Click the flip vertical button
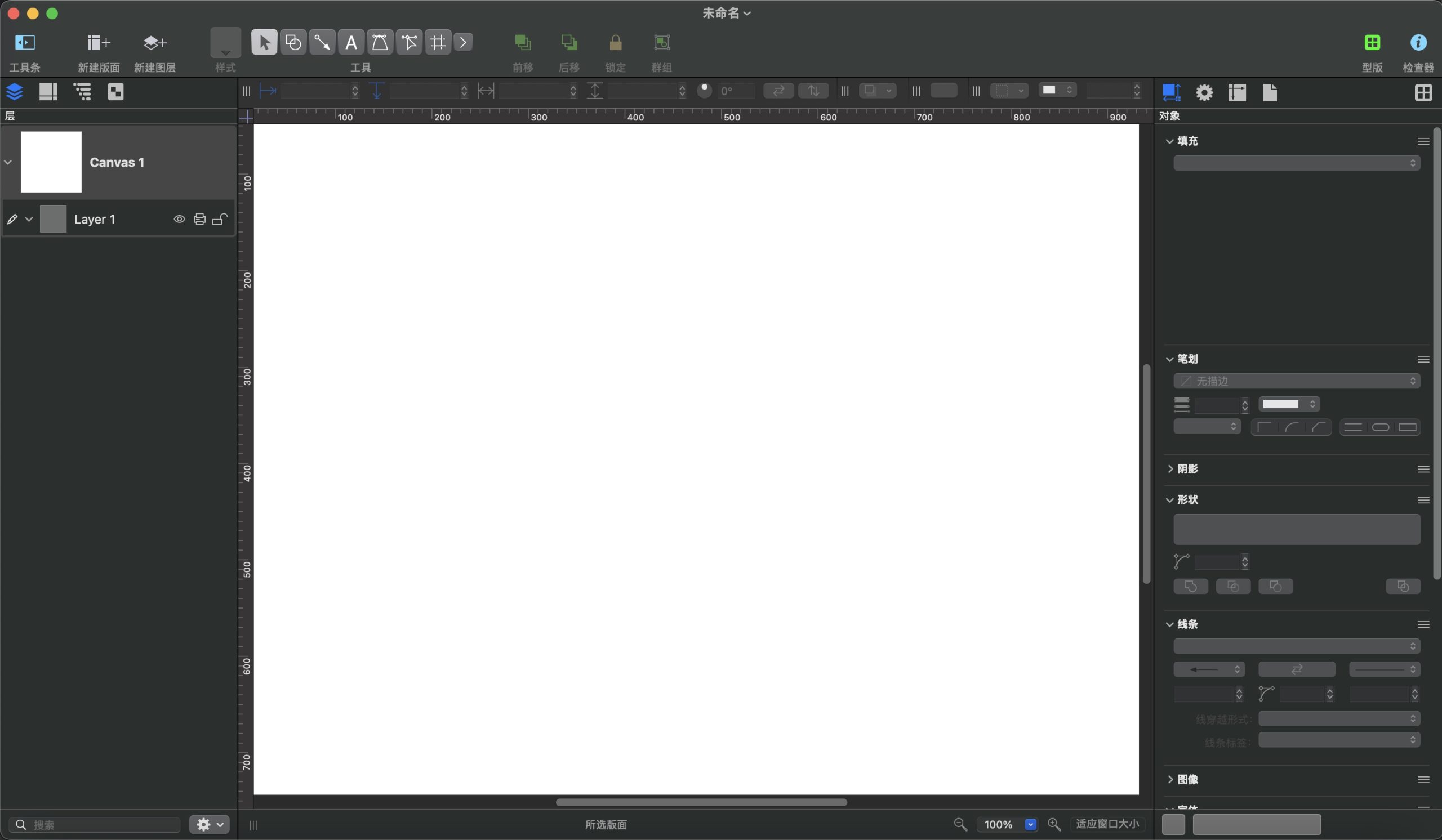The height and width of the screenshot is (840, 1442). click(813, 91)
